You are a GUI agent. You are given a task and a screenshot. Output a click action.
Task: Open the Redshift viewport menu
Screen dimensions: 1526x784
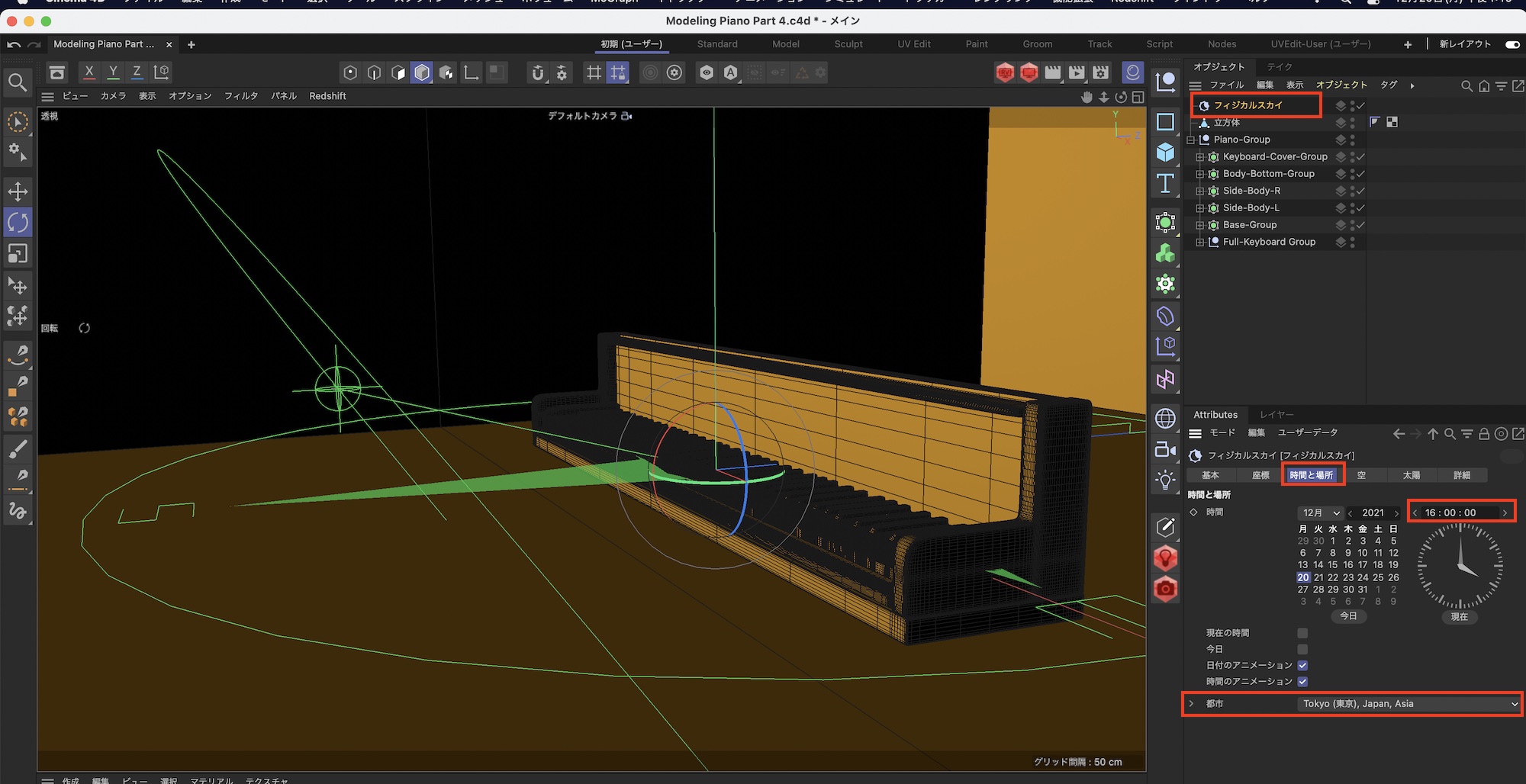click(x=327, y=96)
